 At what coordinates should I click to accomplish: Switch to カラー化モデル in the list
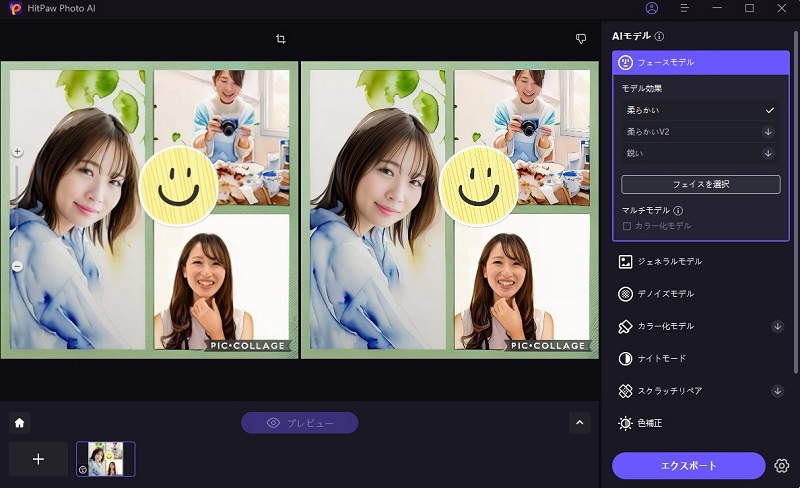[701, 326]
